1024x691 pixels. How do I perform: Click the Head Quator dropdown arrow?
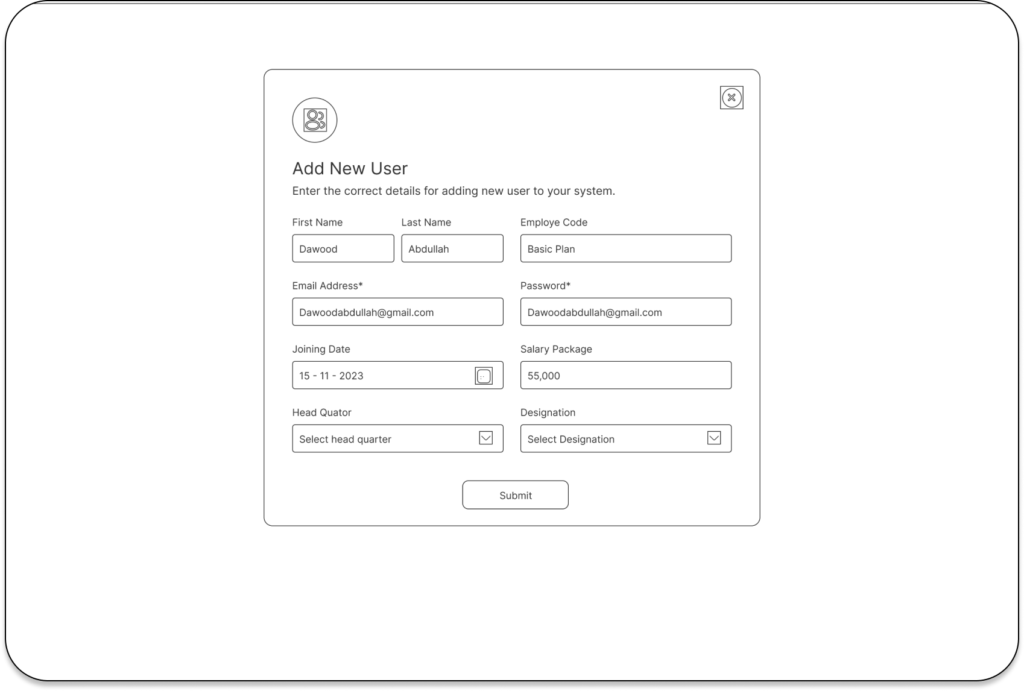485,438
